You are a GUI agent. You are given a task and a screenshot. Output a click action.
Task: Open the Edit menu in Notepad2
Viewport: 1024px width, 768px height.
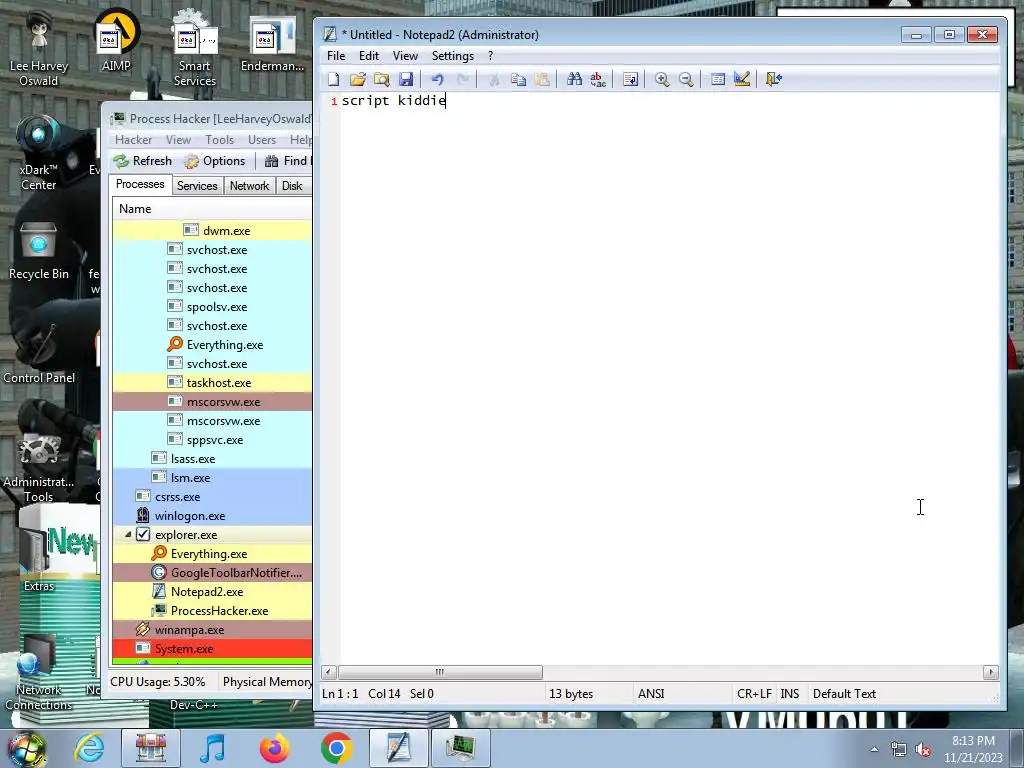pyautogui.click(x=368, y=56)
